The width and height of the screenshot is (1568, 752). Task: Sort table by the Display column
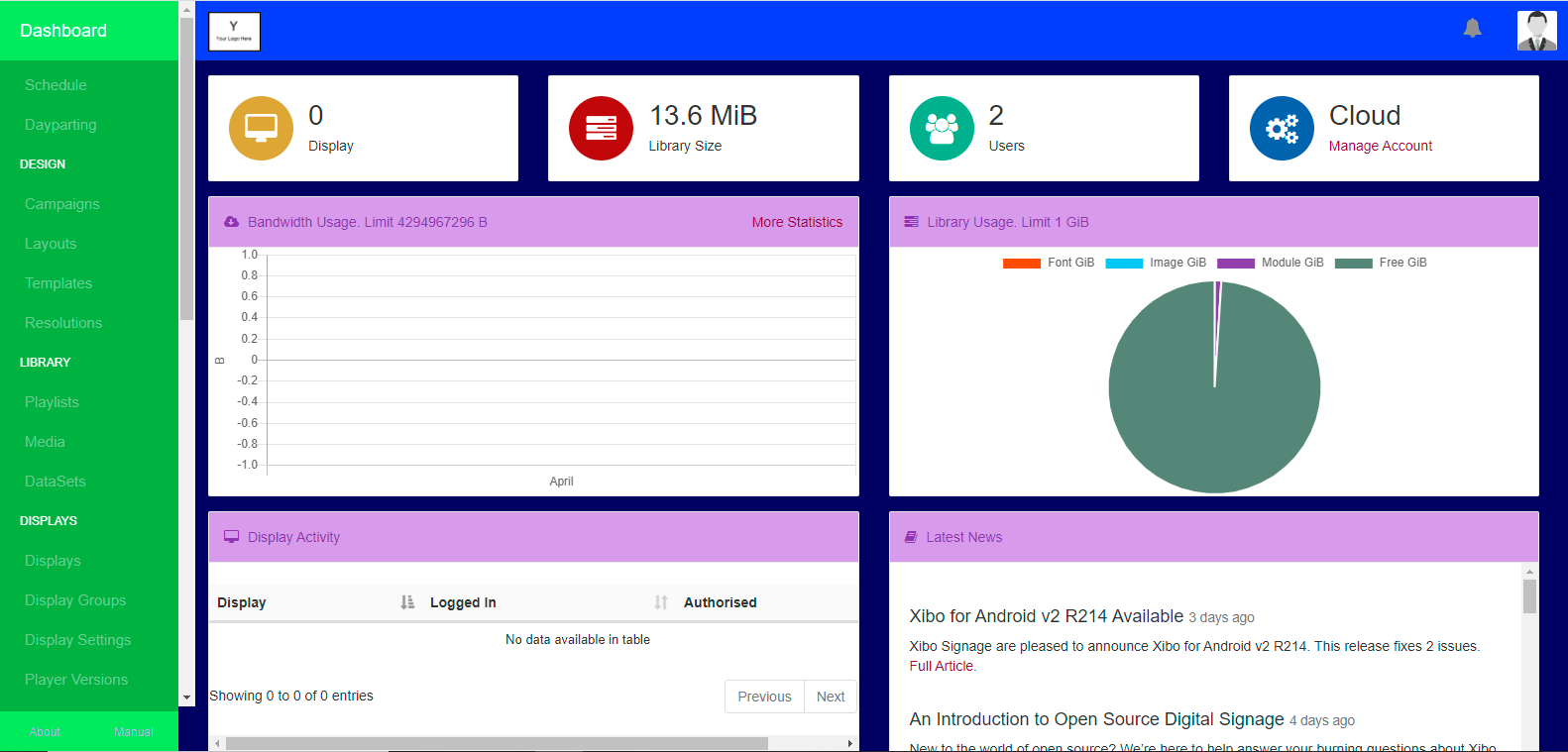[x=242, y=602]
